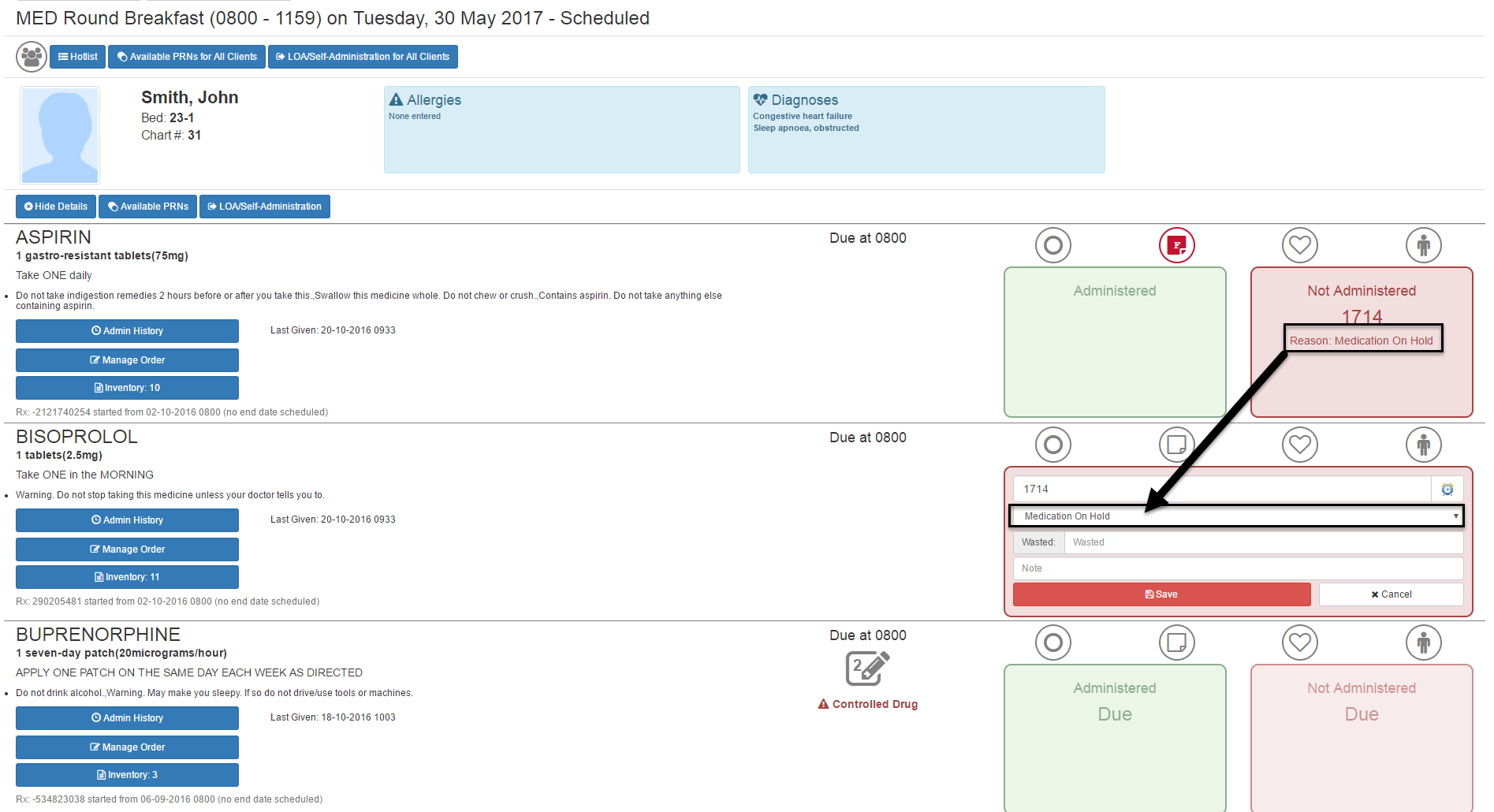Viewport: 1494px width, 812px height.
Task: Click the circle status icon for Aspirin
Action: click(1053, 245)
